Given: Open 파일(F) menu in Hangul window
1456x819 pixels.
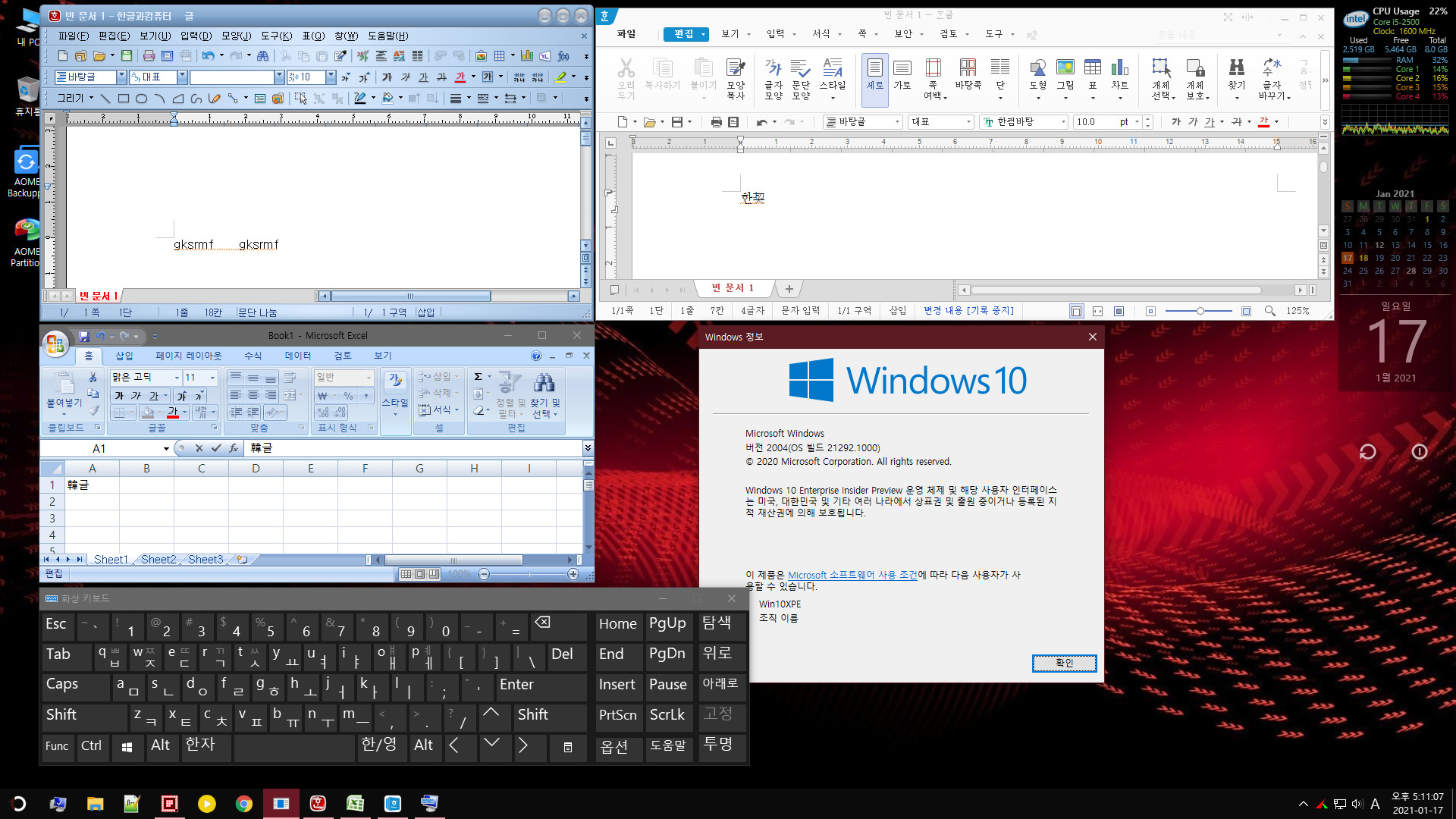Looking at the screenshot, I should [74, 36].
